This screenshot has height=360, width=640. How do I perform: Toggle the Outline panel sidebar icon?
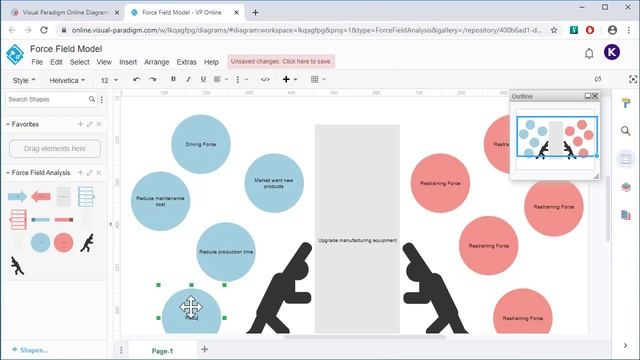point(626,159)
